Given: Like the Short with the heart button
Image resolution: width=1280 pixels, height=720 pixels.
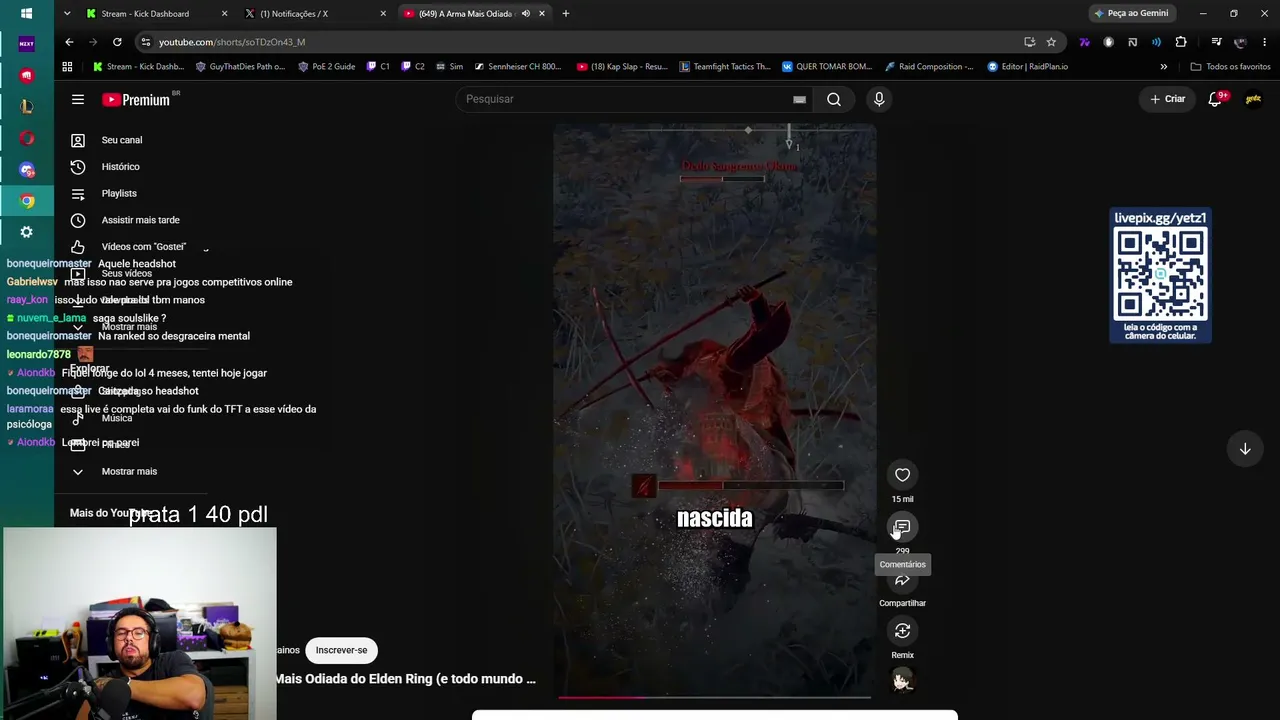Looking at the screenshot, I should pos(902,475).
